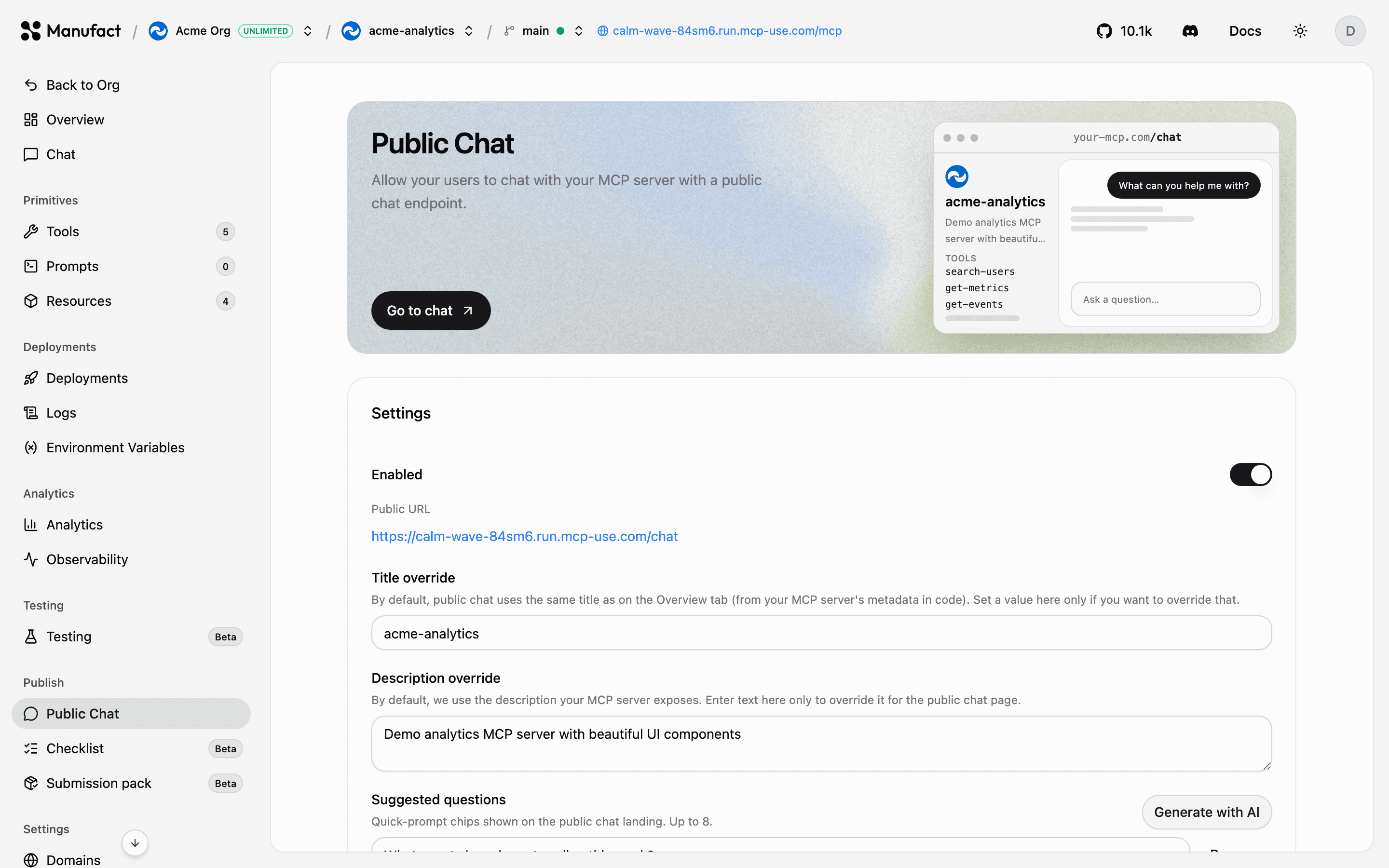Open Logs in the sidebar
This screenshot has height=868, width=1389.
point(131,413)
